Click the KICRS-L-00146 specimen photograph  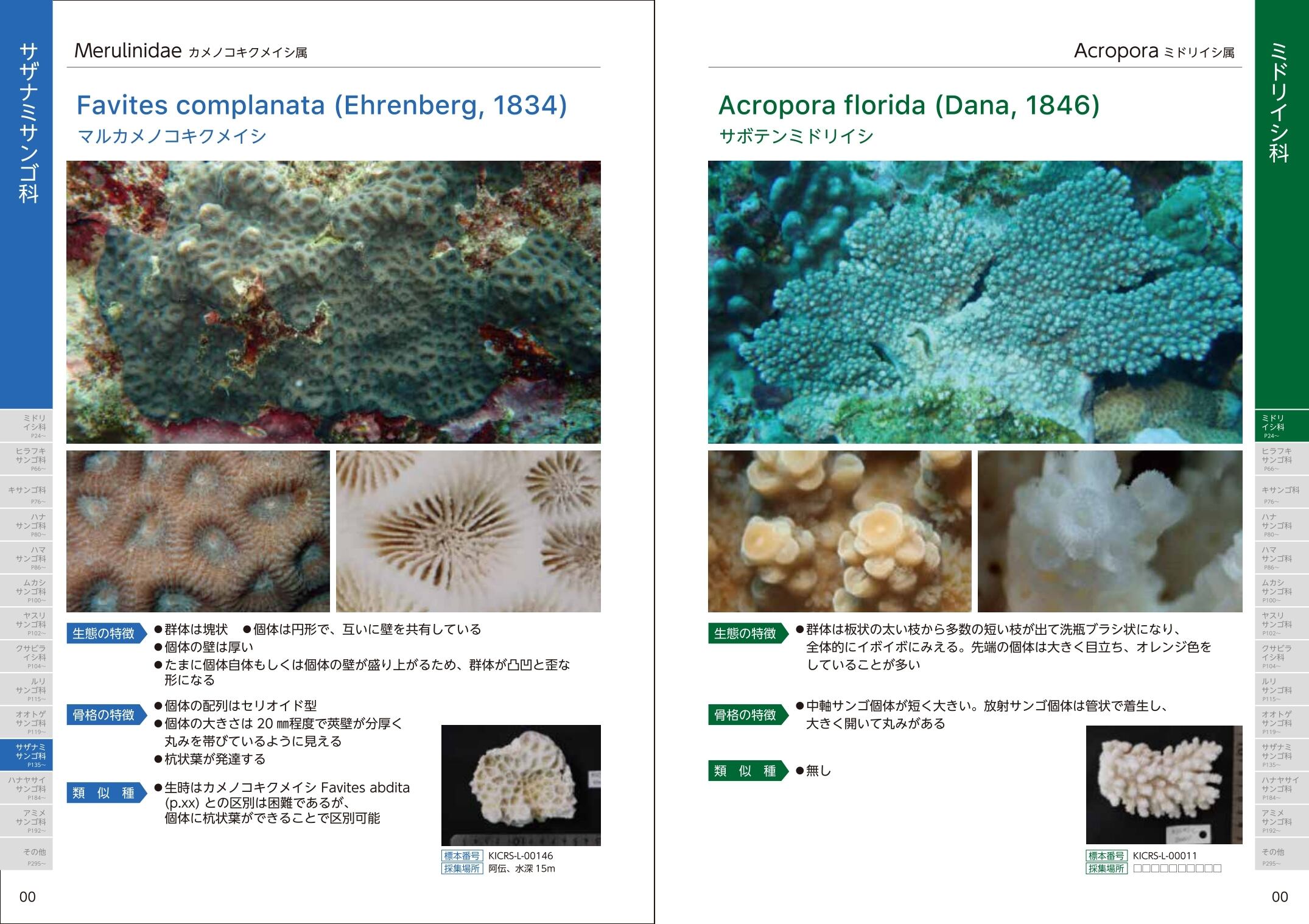point(521,785)
